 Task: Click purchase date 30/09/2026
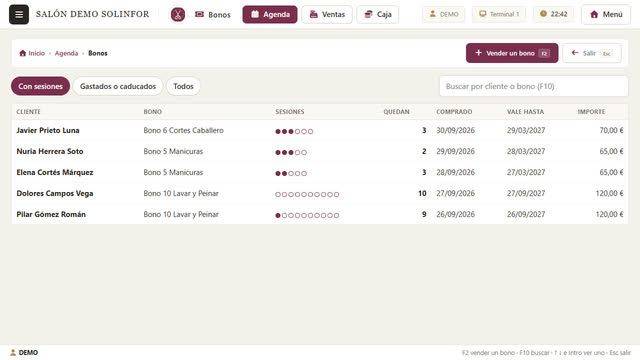pyautogui.click(x=456, y=130)
